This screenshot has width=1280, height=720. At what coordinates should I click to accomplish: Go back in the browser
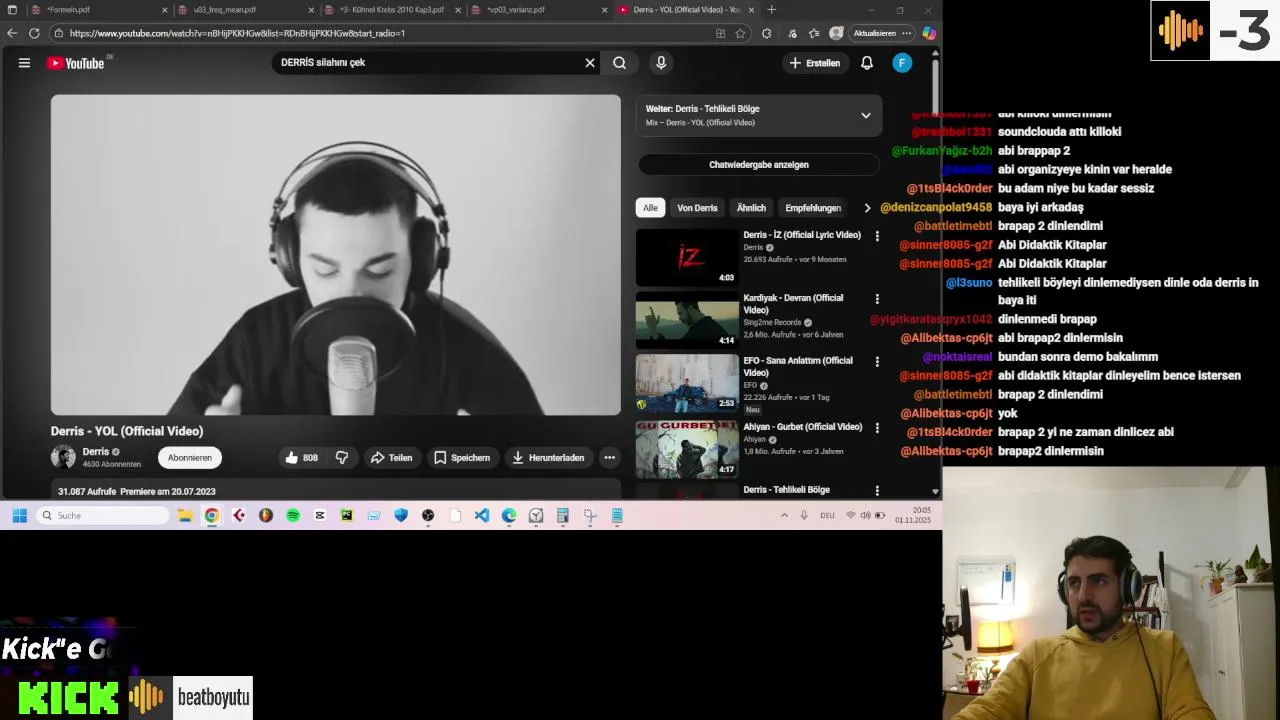[x=12, y=33]
